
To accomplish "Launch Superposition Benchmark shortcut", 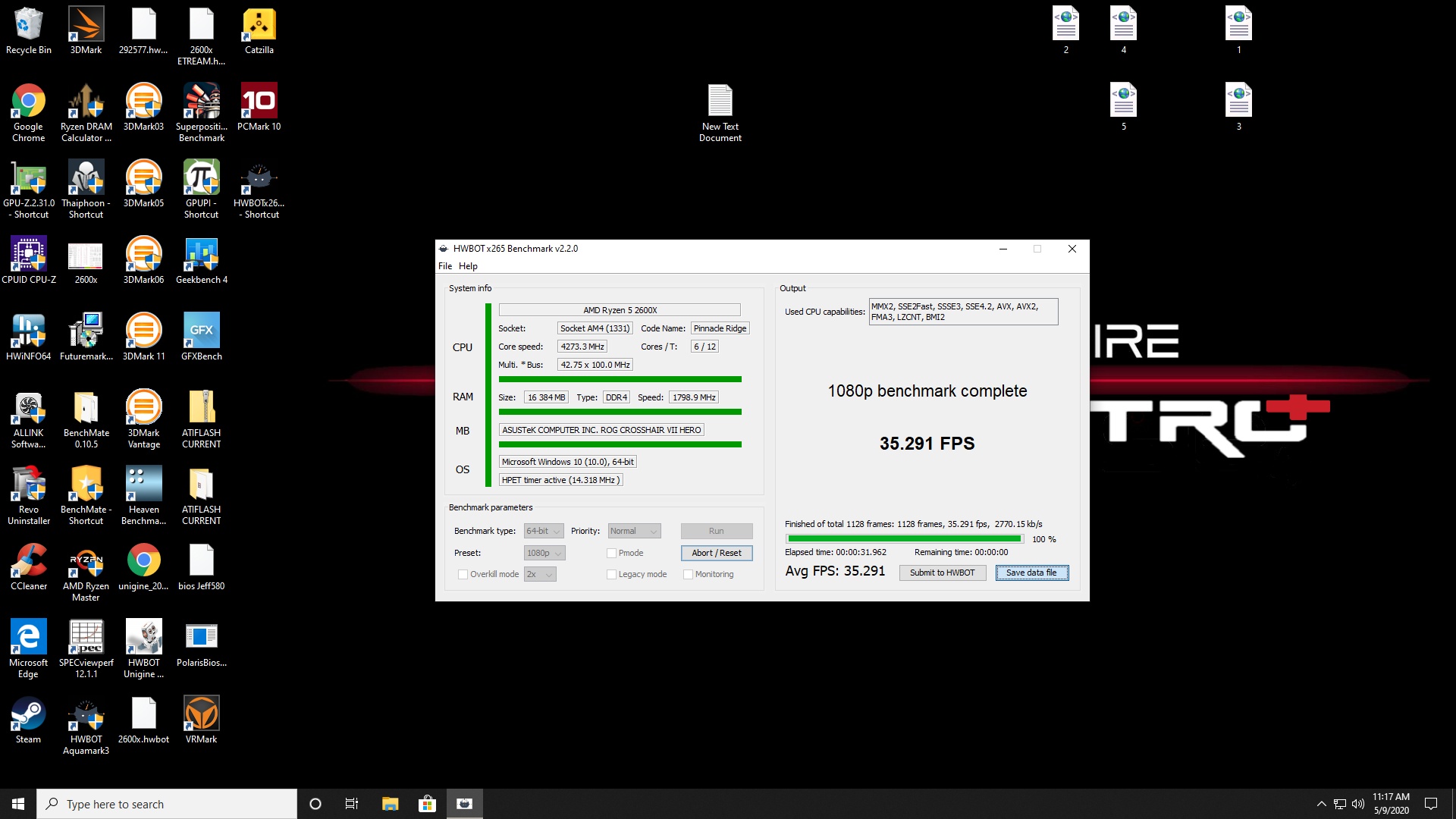I will pos(201,113).
